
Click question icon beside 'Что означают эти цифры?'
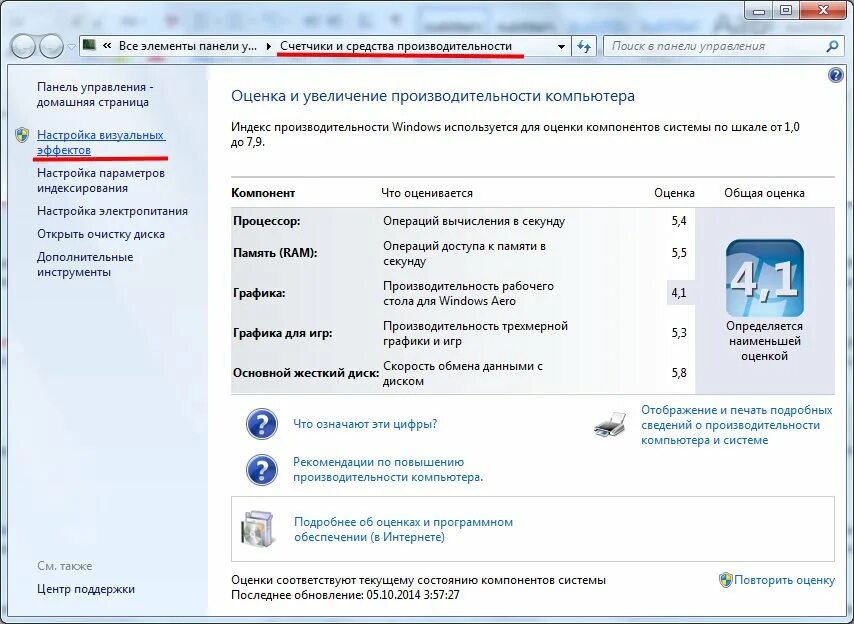click(262, 424)
